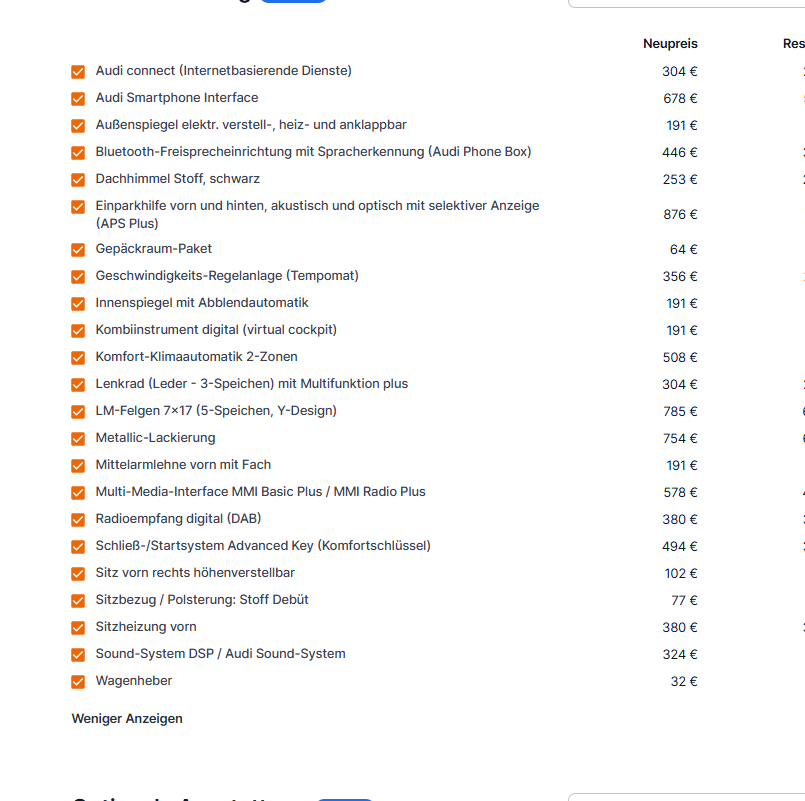Screen dimensions: 805x801
Task: Uncheck Komfort-Klimaautomatik 2-Zonen checkbox
Action: point(78,358)
